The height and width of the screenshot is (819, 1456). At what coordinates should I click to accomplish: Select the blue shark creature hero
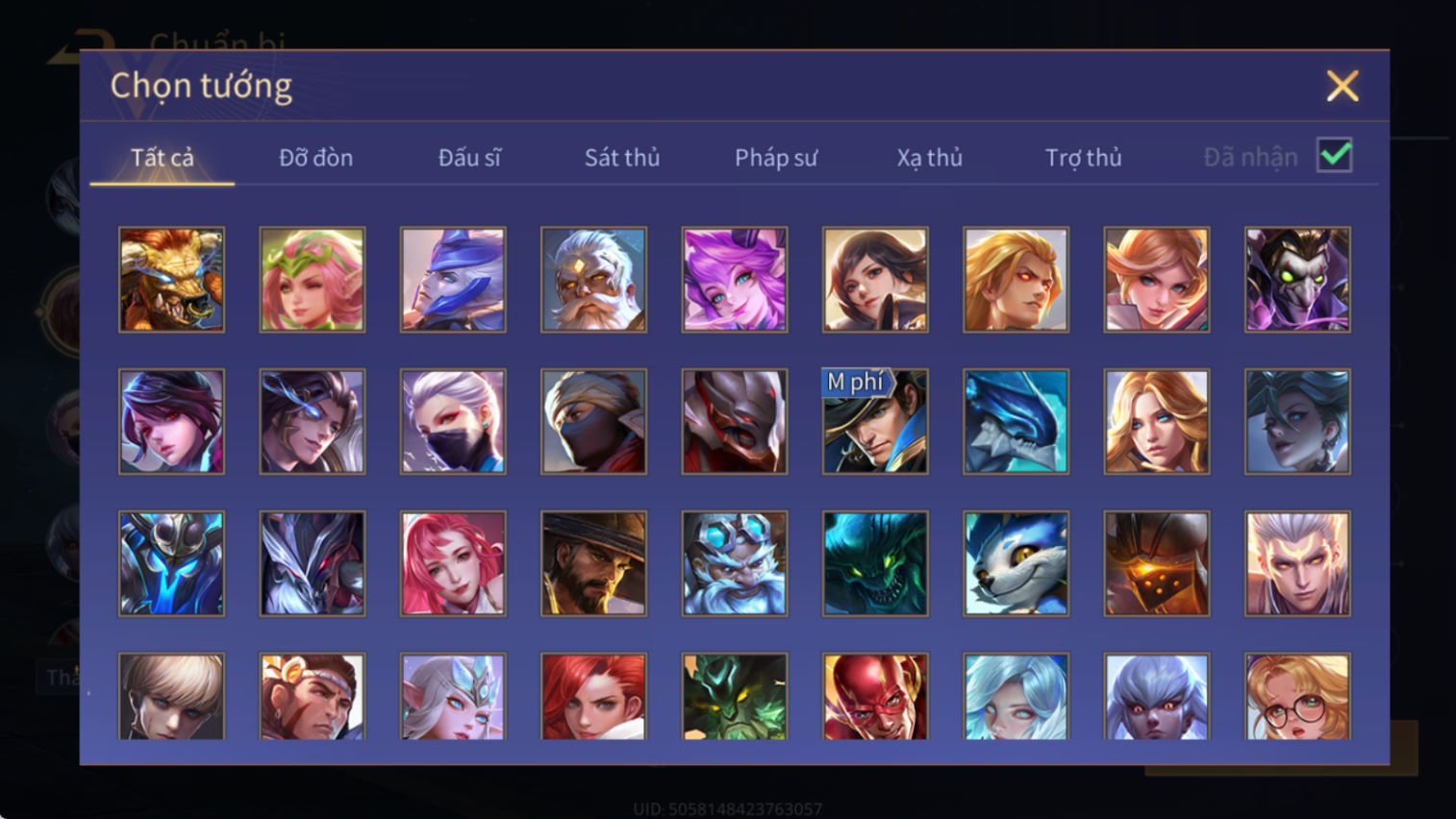point(1016,421)
